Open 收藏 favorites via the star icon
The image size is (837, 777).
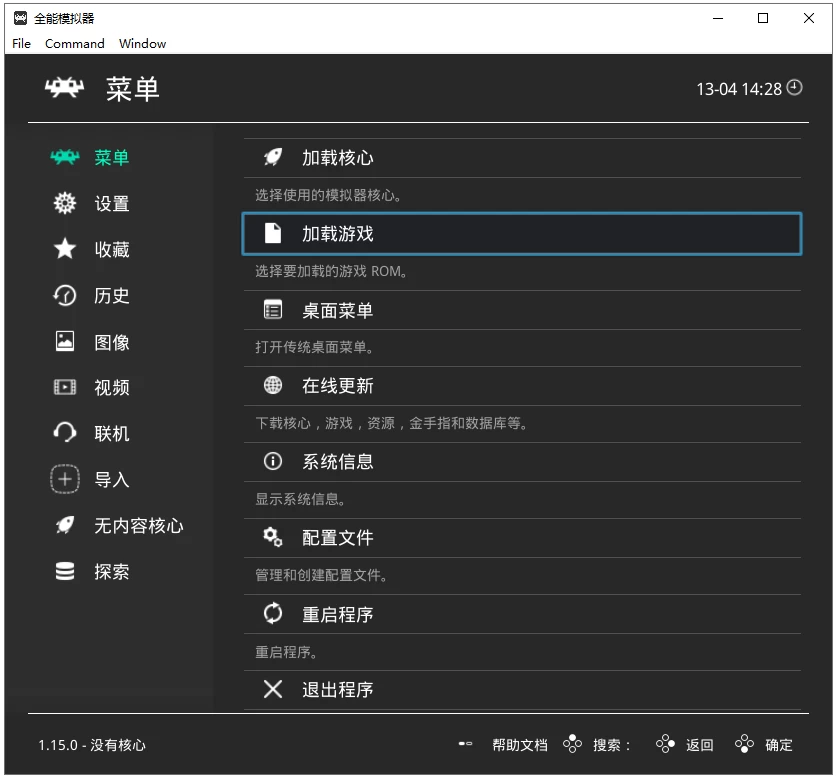click(x=64, y=249)
